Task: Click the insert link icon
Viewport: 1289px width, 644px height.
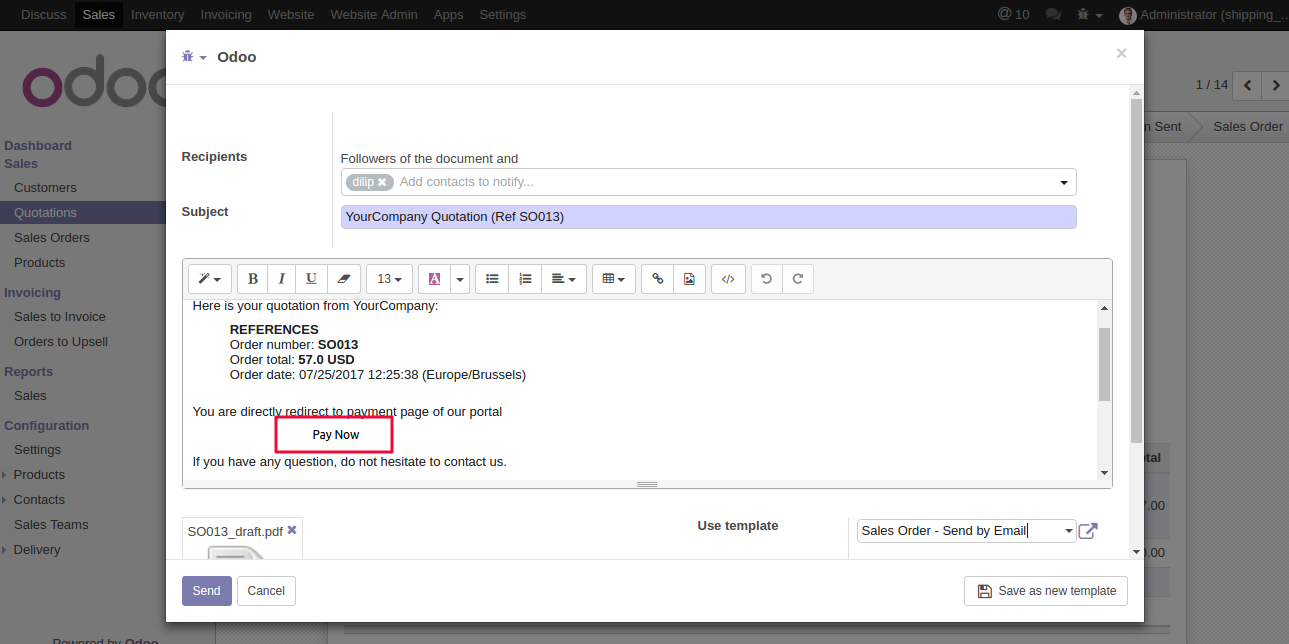Action: click(657, 279)
